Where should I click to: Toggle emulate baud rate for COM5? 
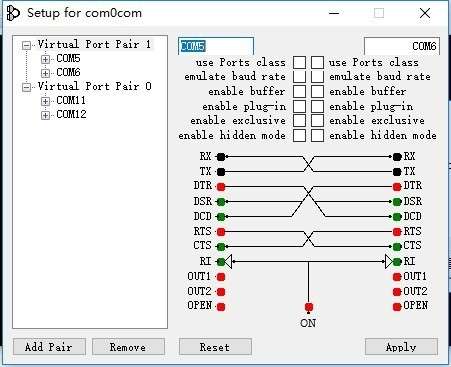pos(299,76)
